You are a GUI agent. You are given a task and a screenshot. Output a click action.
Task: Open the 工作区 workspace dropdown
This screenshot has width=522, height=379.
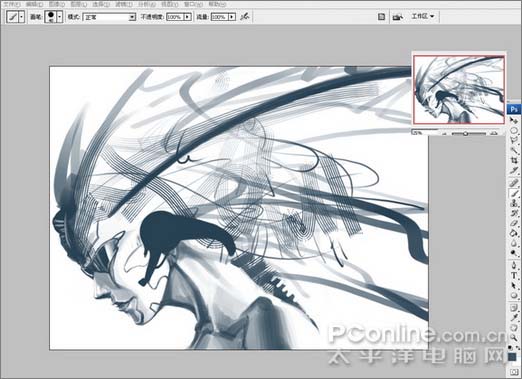[423, 16]
